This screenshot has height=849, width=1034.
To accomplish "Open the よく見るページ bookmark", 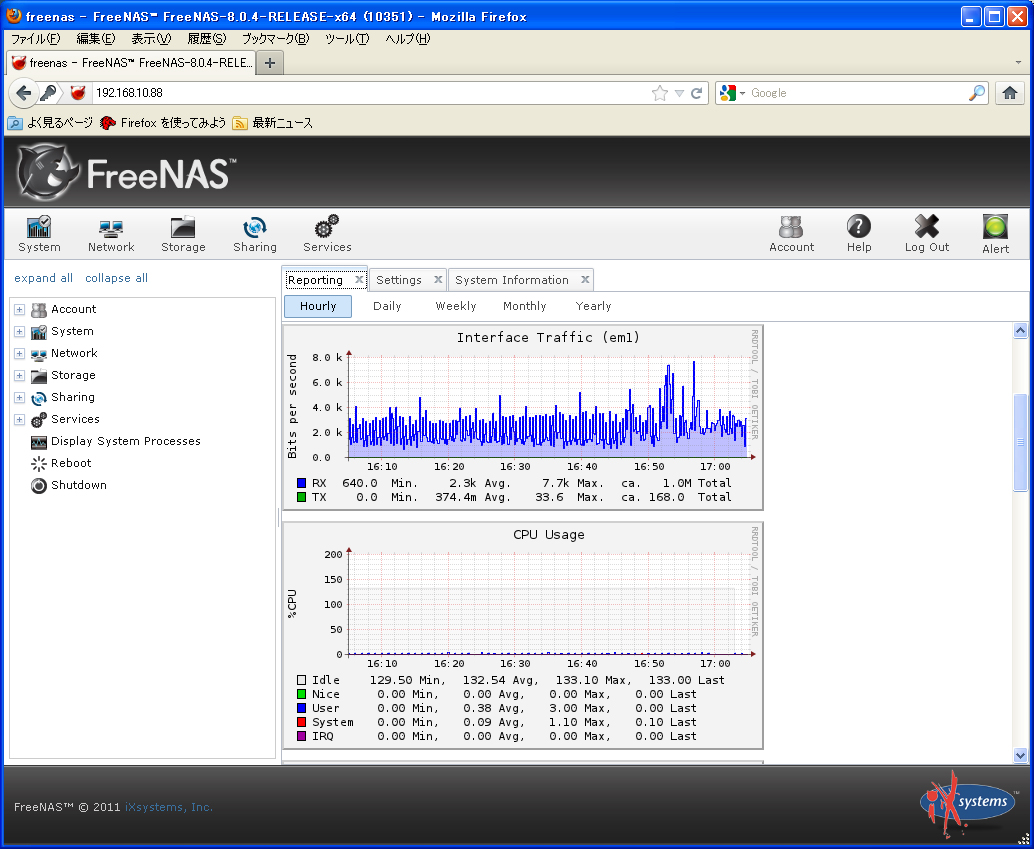I will 50,123.
